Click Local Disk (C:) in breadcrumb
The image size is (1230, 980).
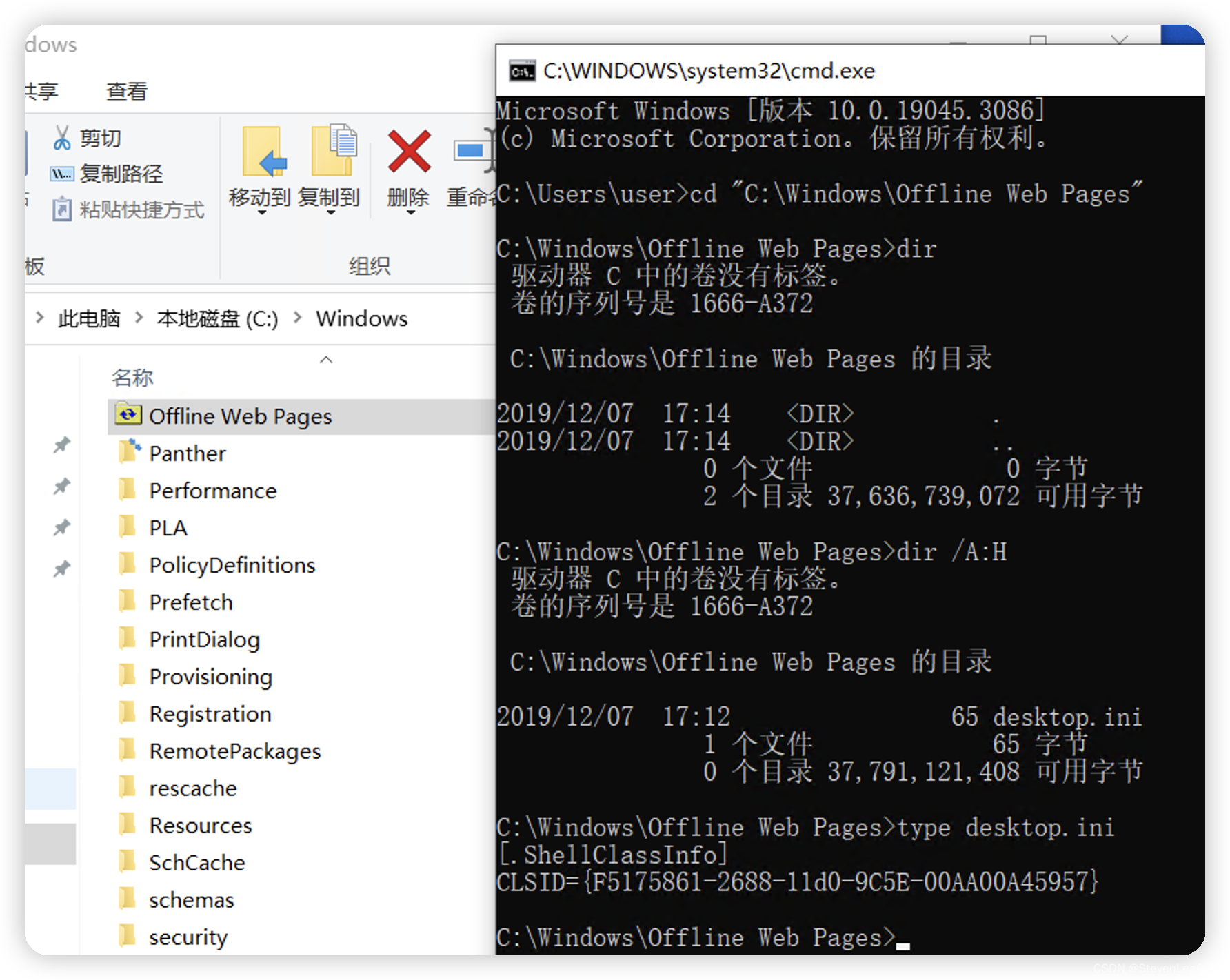coord(217,318)
